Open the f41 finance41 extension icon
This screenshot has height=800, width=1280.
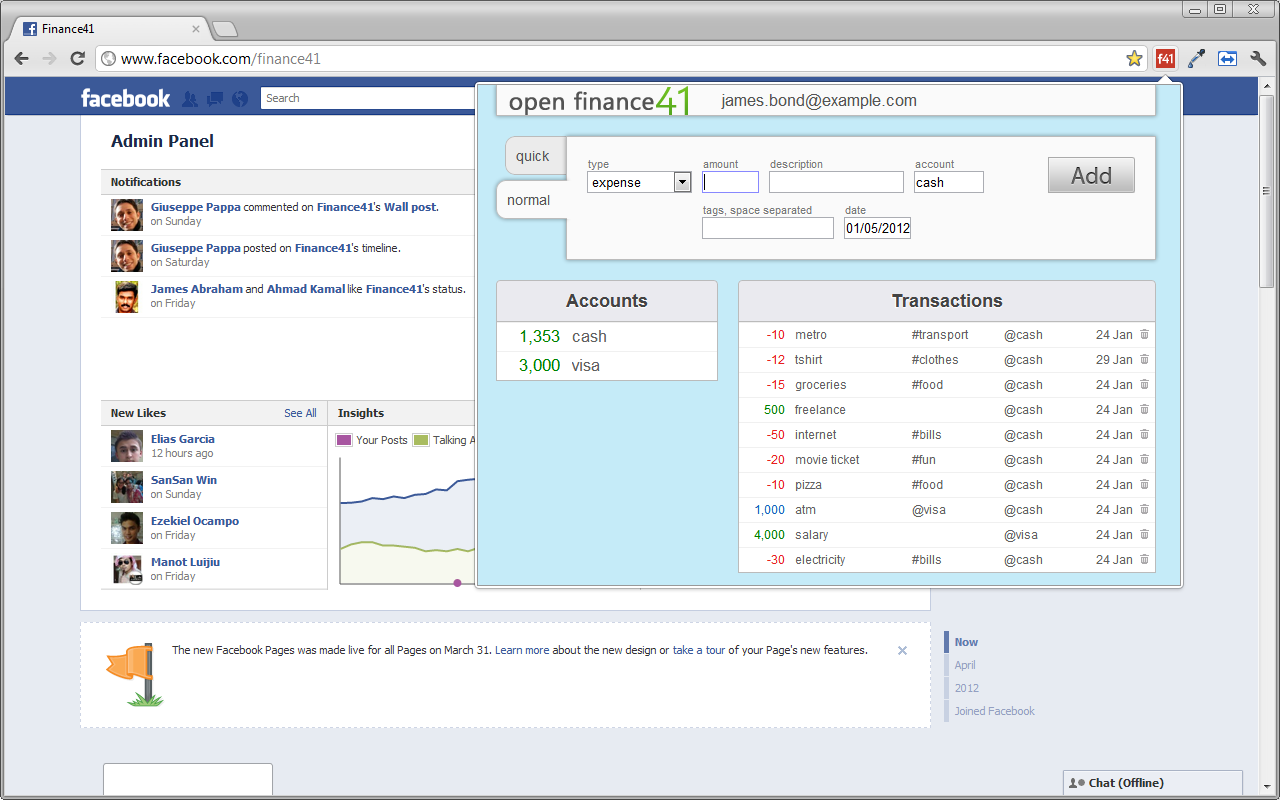[1165, 58]
